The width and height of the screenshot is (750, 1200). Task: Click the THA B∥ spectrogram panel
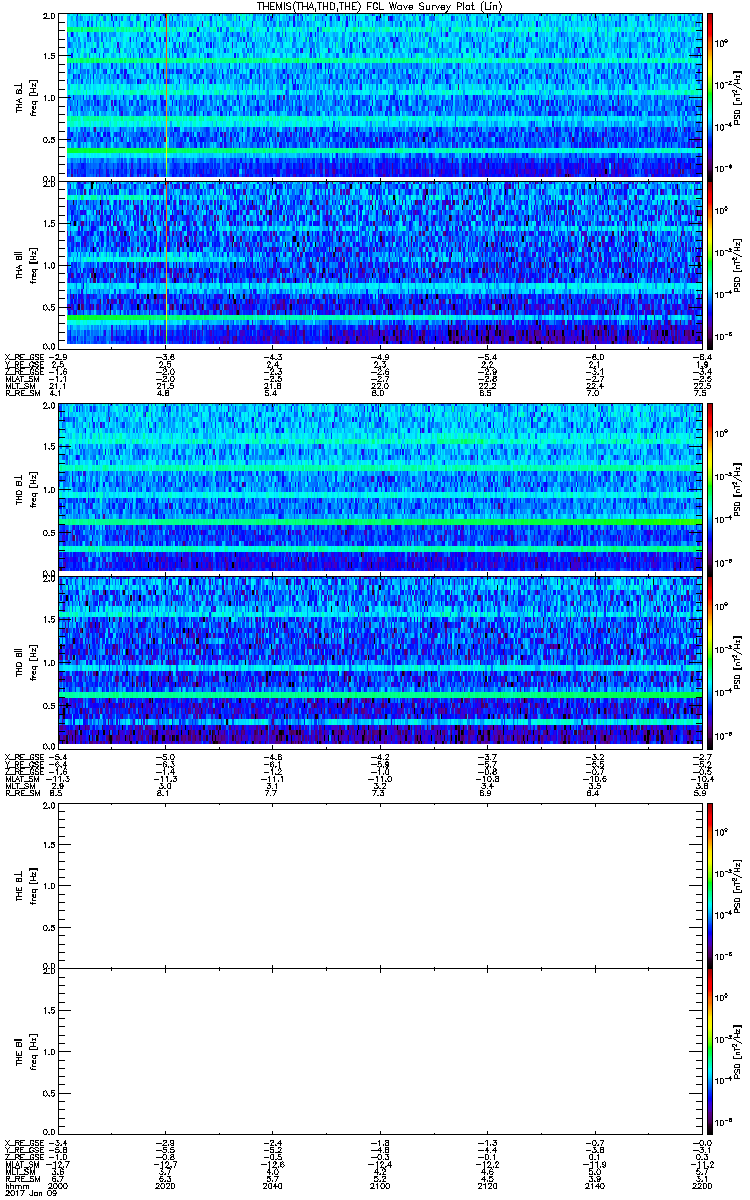(380, 263)
